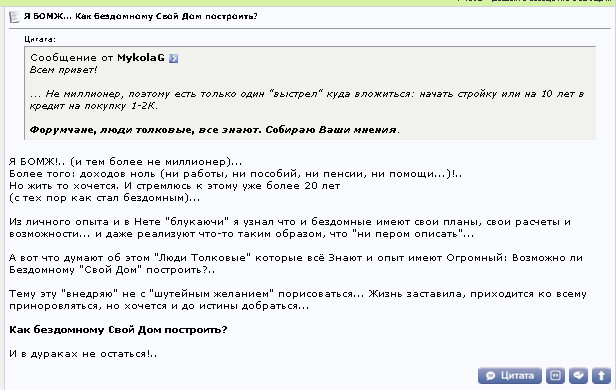
Task: Click the up arrow to go to top
Action: pos(601,376)
